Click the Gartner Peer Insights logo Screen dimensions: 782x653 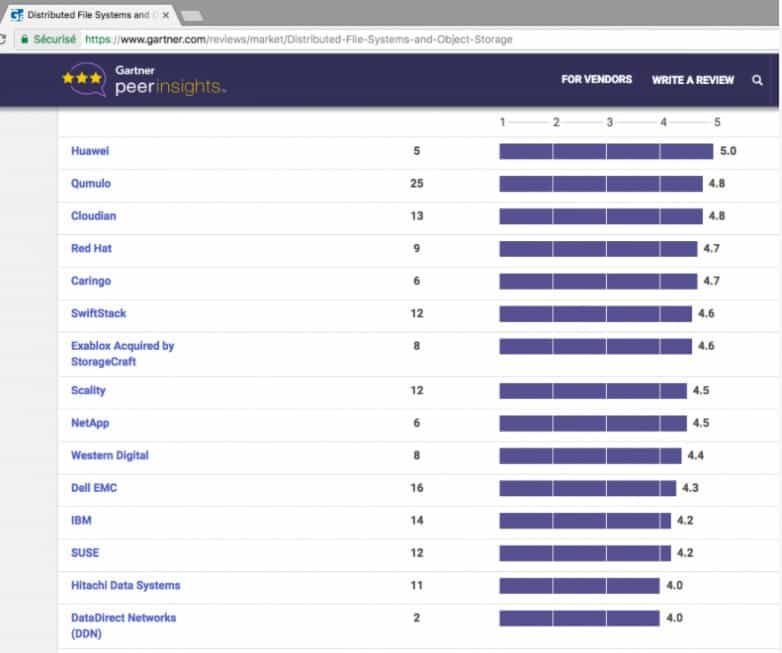coord(144,79)
